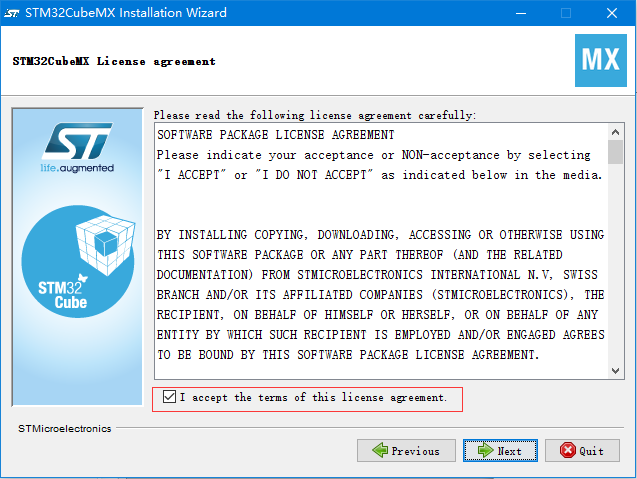
Task: Click inside the license agreement text area
Action: 381,251
